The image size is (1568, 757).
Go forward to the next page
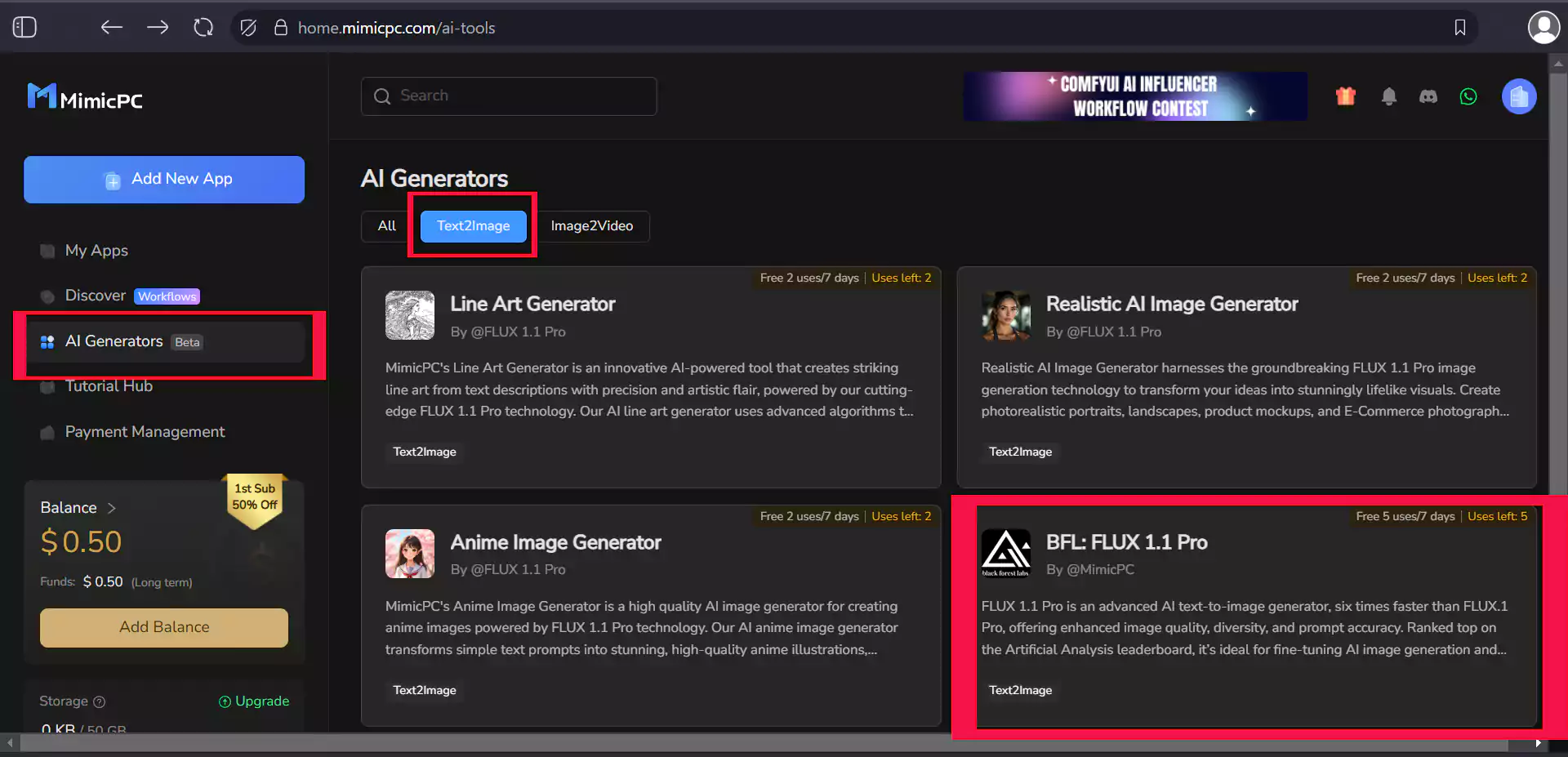click(158, 28)
